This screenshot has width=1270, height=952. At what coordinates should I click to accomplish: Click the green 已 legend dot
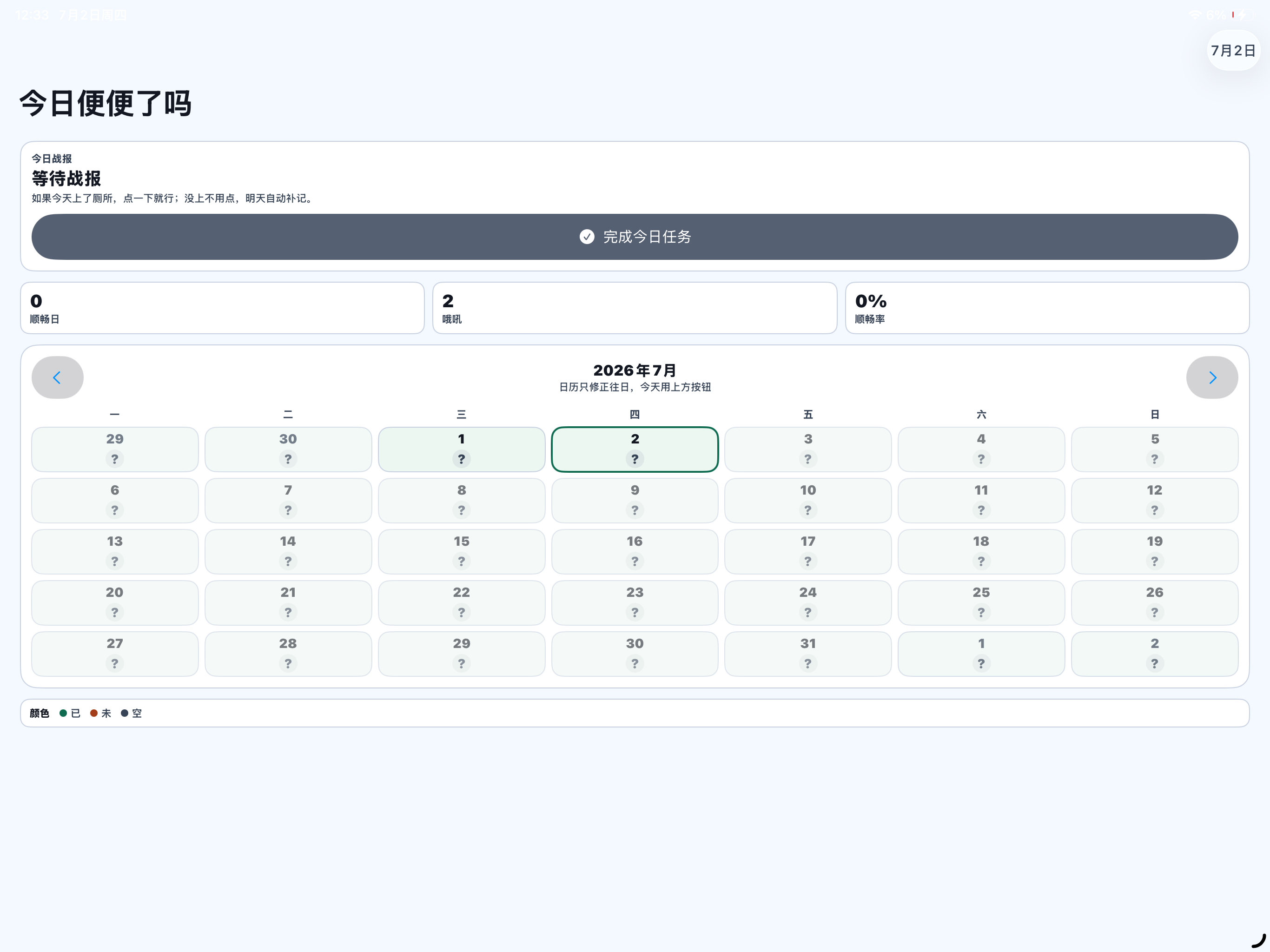pos(63,713)
